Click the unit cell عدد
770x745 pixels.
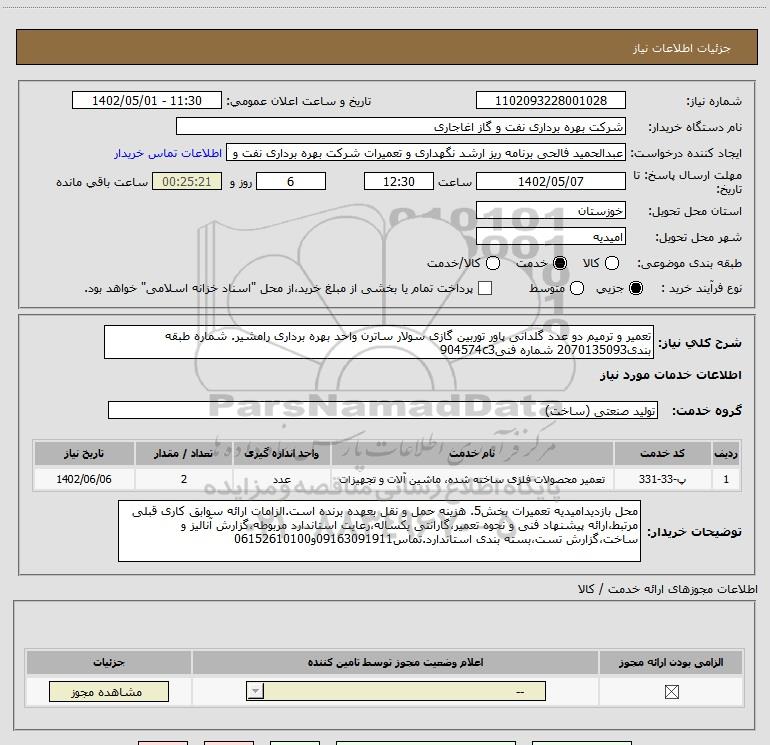281,479
